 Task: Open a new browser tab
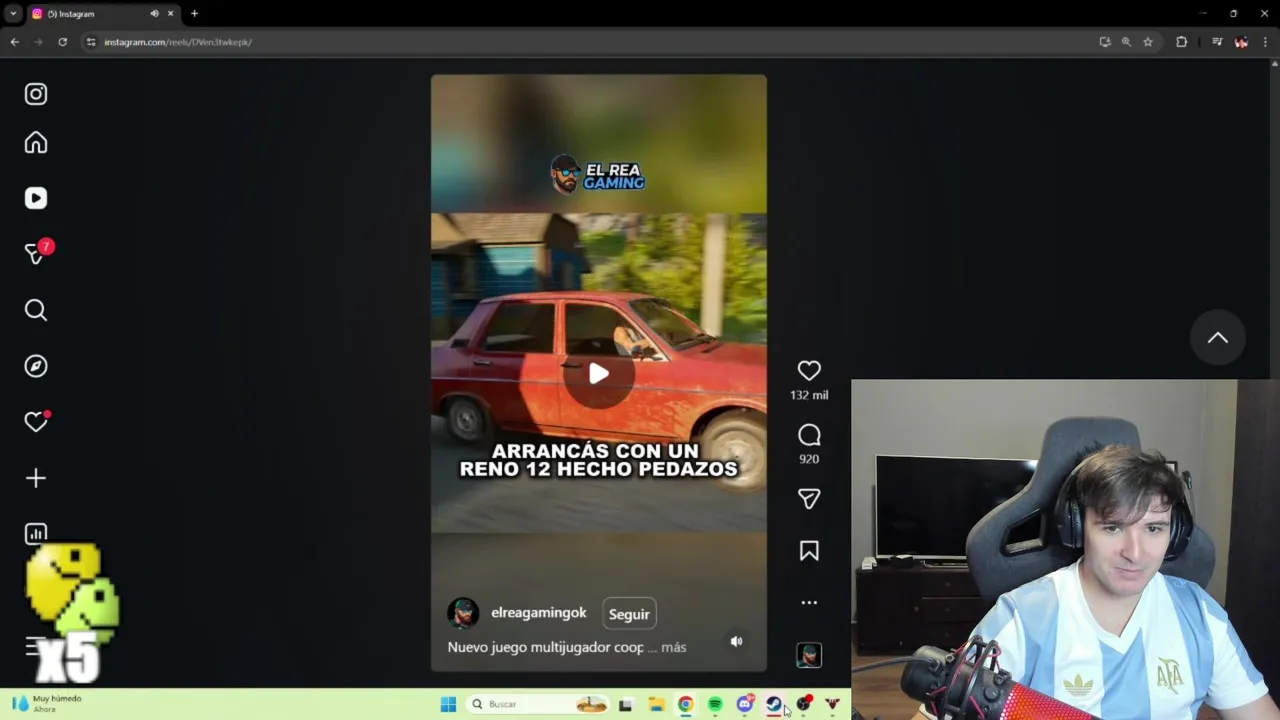pyautogui.click(x=194, y=14)
